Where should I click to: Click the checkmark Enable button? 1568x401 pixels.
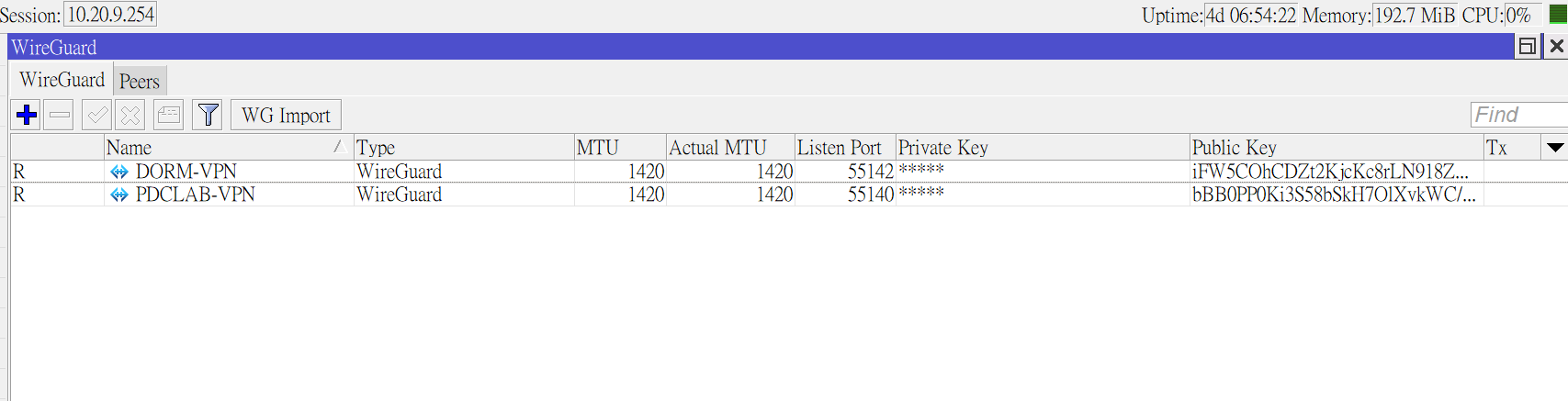[x=96, y=115]
